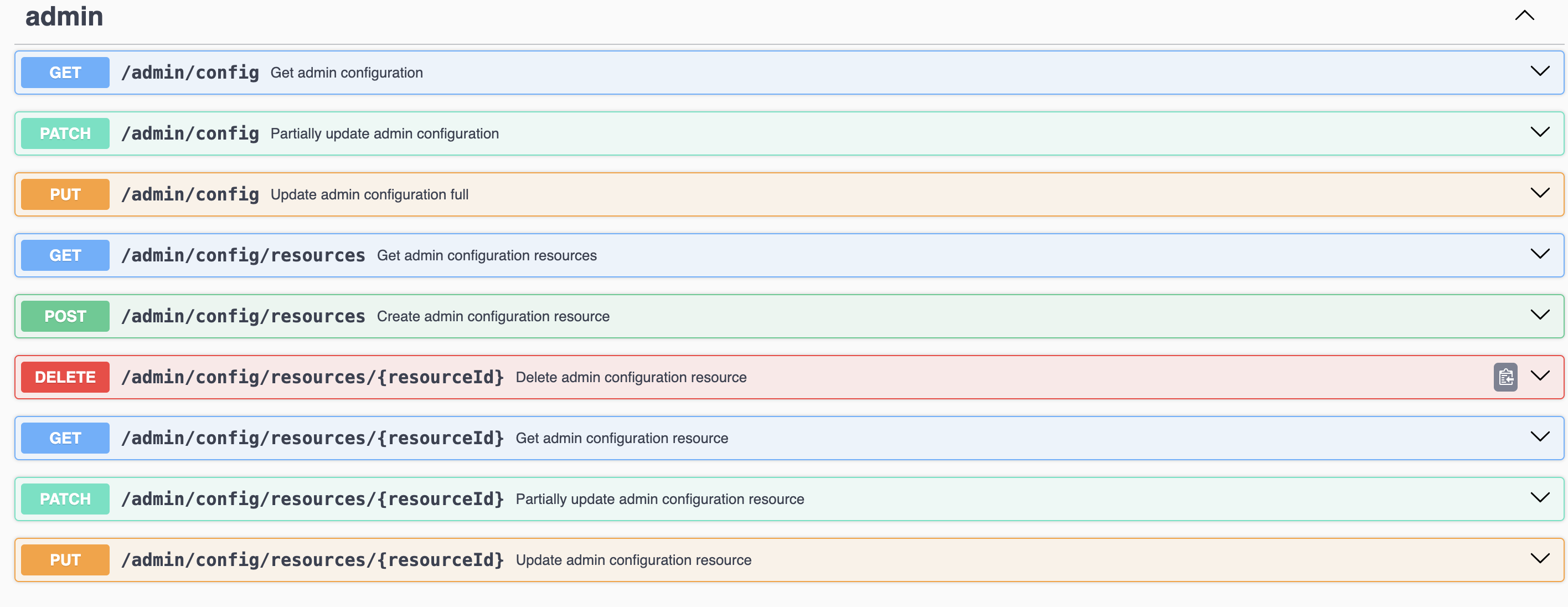Open /admin/config/resources path in the POST row

tap(243, 316)
